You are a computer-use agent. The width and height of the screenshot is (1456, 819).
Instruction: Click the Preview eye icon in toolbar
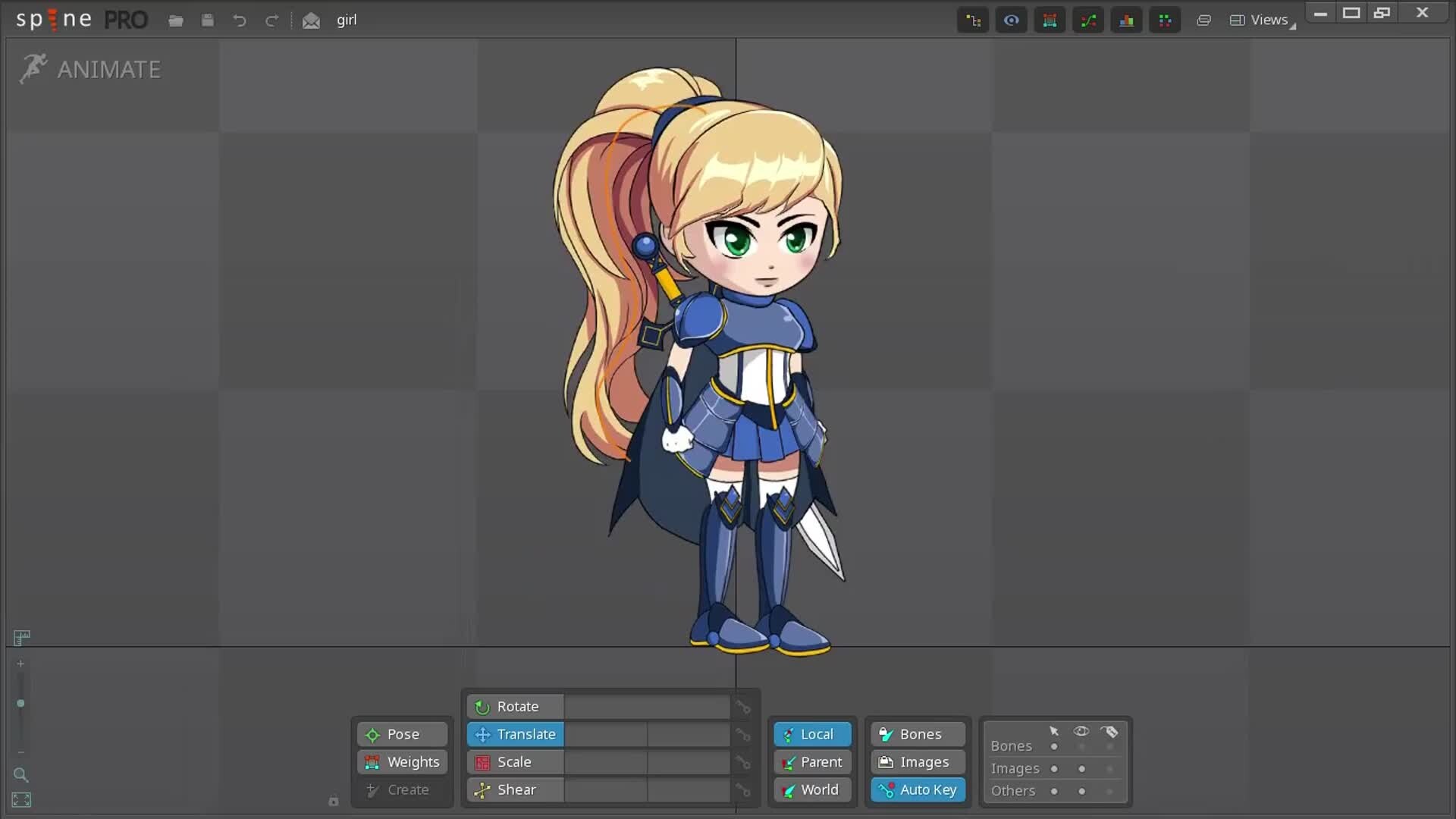pos(1011,20)
